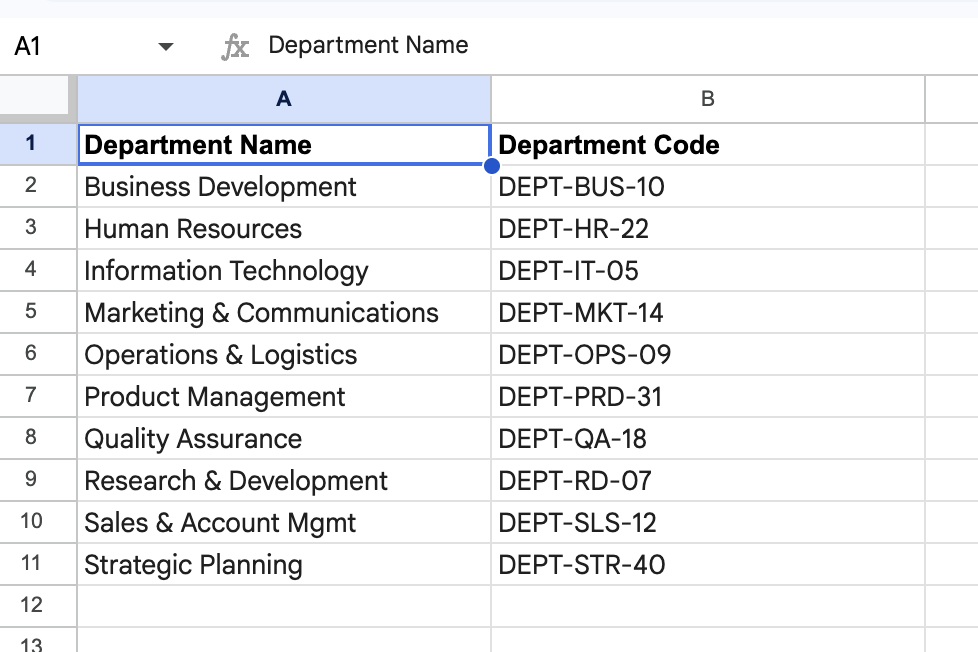Click the fx function icon

pos(235,47)
